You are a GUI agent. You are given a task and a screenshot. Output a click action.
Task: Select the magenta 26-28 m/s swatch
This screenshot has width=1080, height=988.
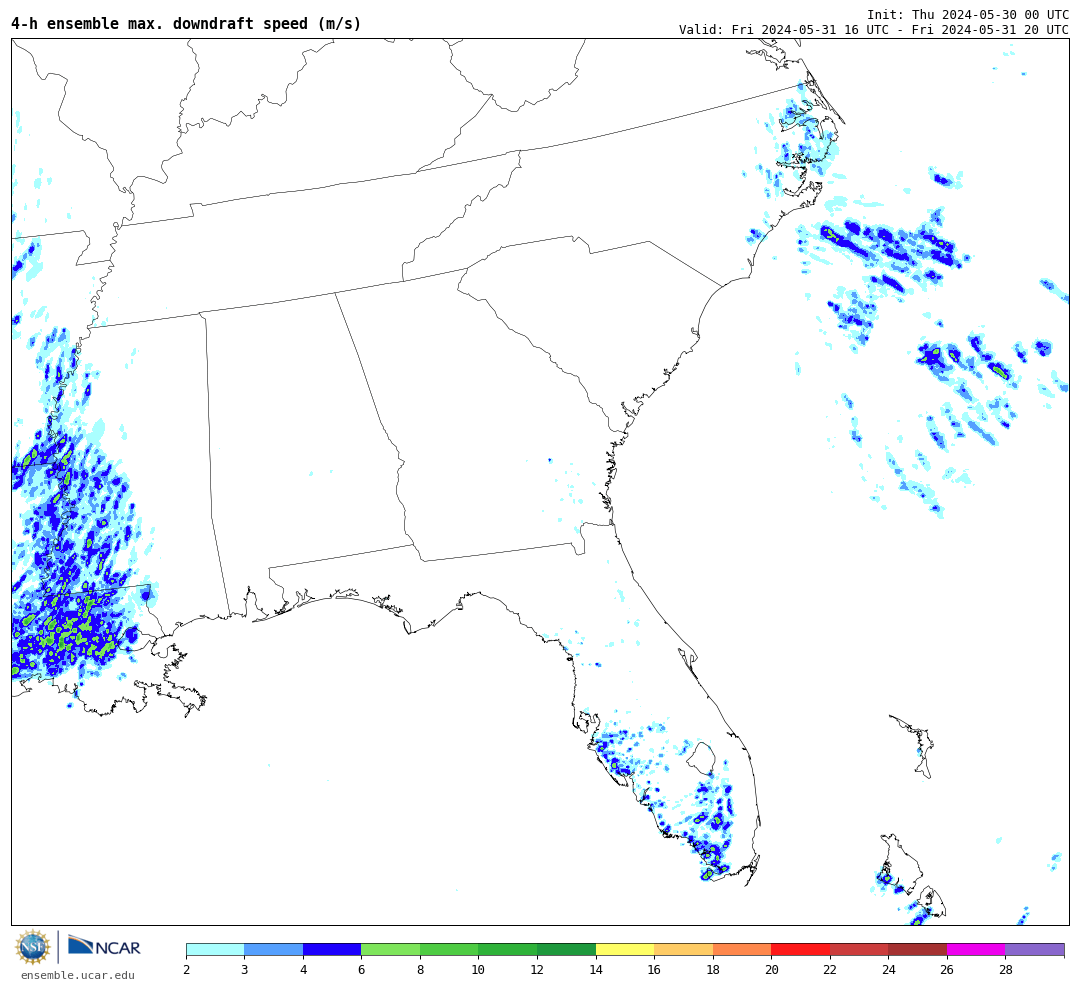click(976, 949)
